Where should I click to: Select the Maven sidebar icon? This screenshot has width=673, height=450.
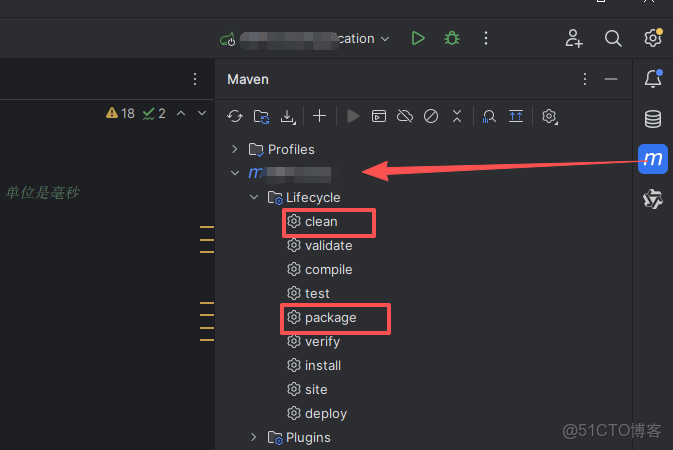click(x=653, y=159)
